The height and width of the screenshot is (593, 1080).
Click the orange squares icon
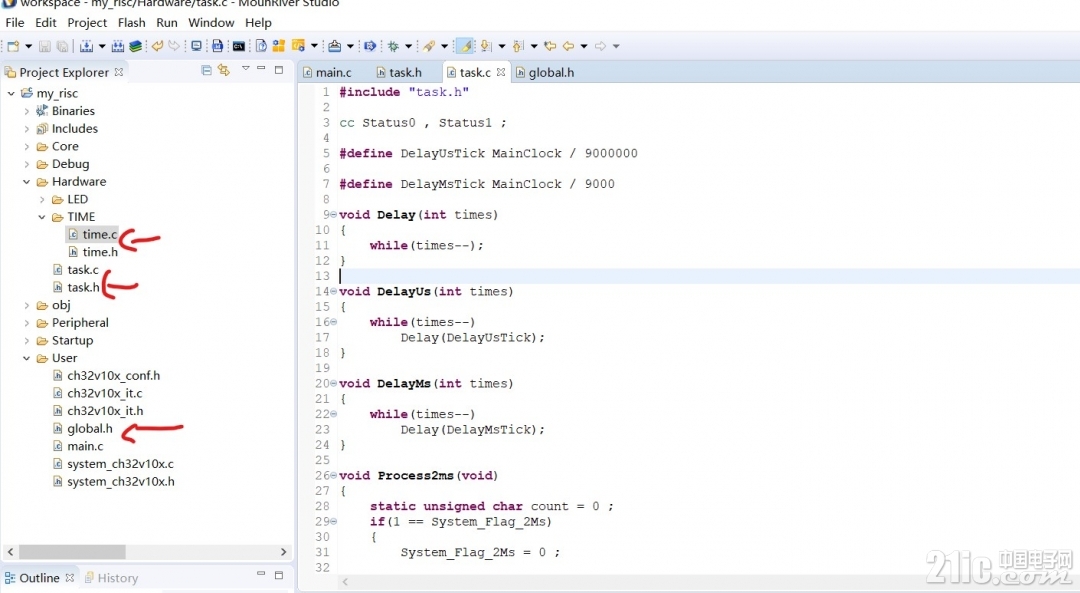click(278, 46)
